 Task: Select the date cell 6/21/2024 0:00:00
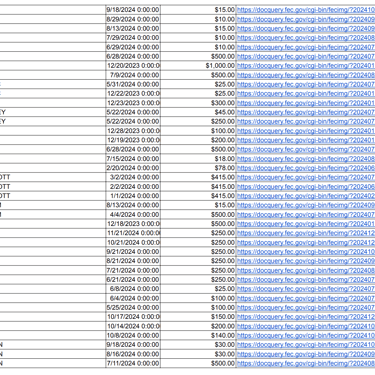(133, 280)
